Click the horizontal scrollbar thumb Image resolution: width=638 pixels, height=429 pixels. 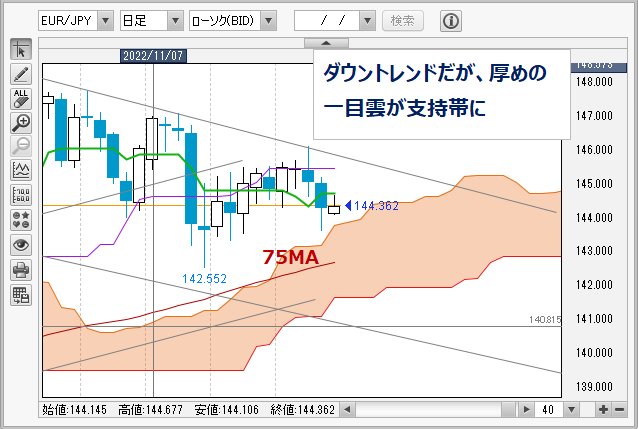click(509, 409)
